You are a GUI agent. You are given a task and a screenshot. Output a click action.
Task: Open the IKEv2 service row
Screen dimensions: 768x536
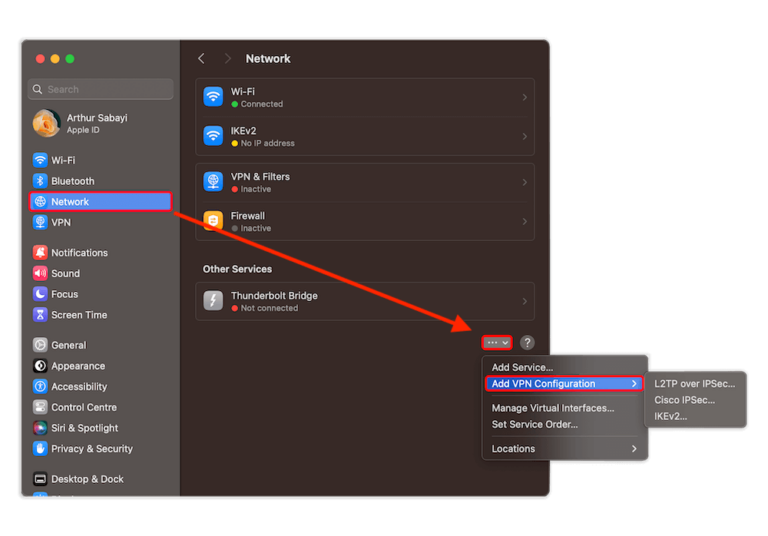pyautogui.click(x=365, y=136)
